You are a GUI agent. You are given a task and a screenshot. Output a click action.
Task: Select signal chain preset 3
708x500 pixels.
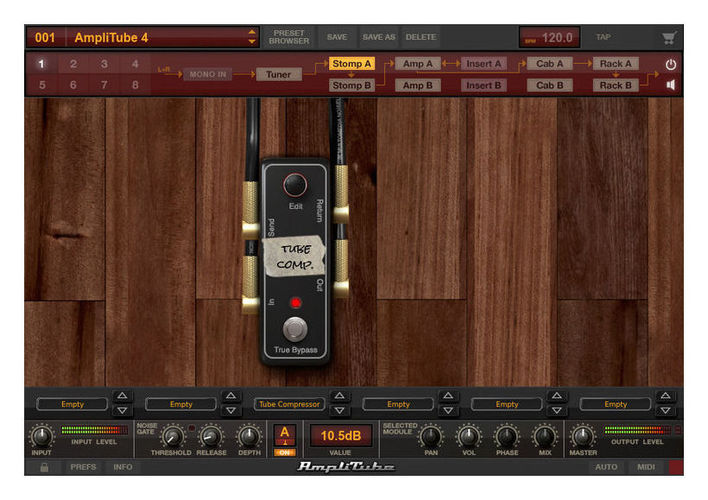pos(104,64)
